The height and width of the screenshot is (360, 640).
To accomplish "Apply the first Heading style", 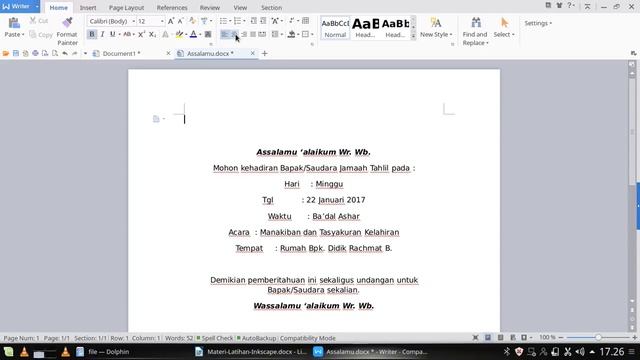I will tap(365, 28).
